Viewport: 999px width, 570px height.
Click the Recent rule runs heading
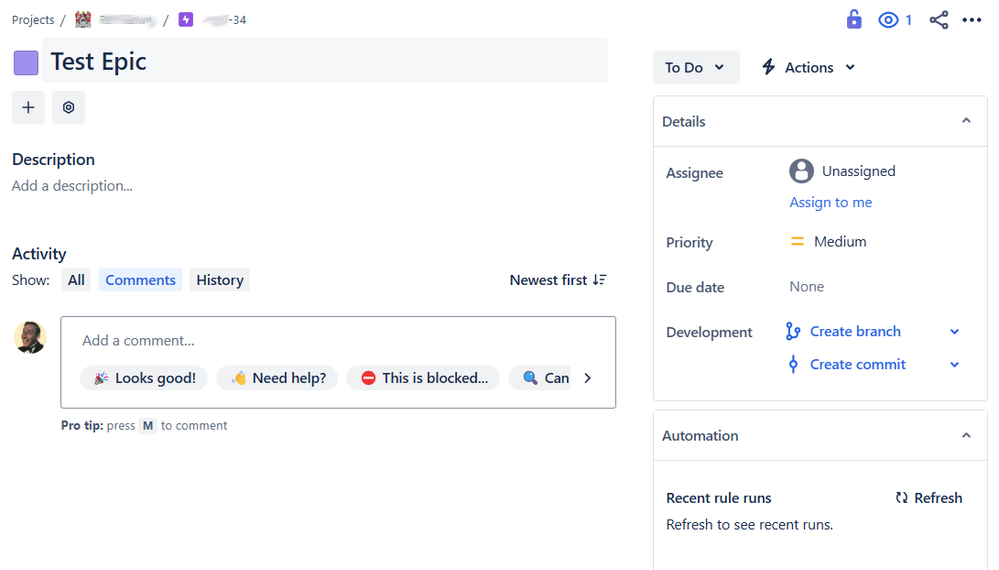[x=719, y=498]
